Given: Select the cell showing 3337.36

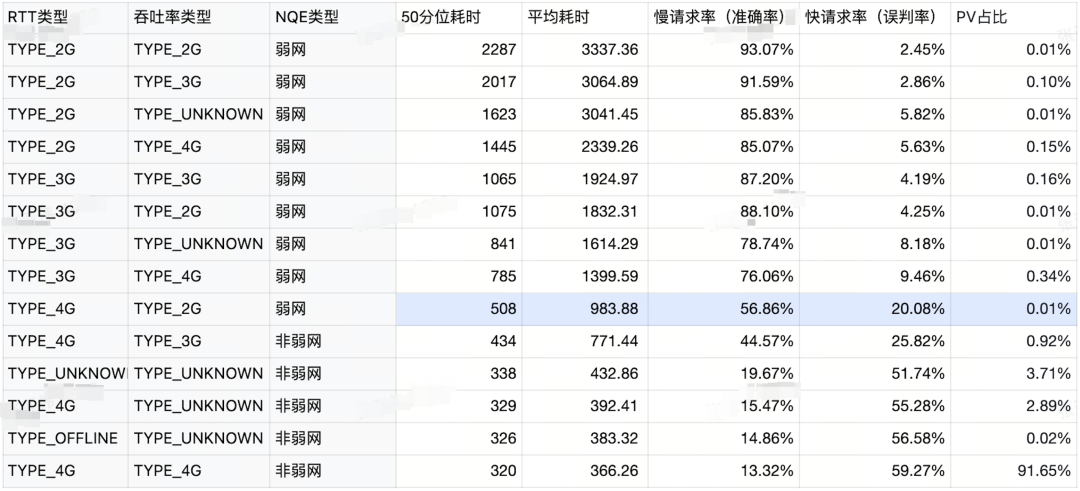Looking at the screenshot, I should click(585, 50).
